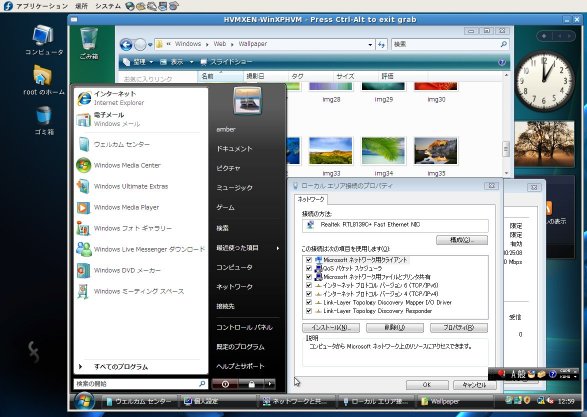
Task: Click the Start menu power button
Action: pos(225,384)
